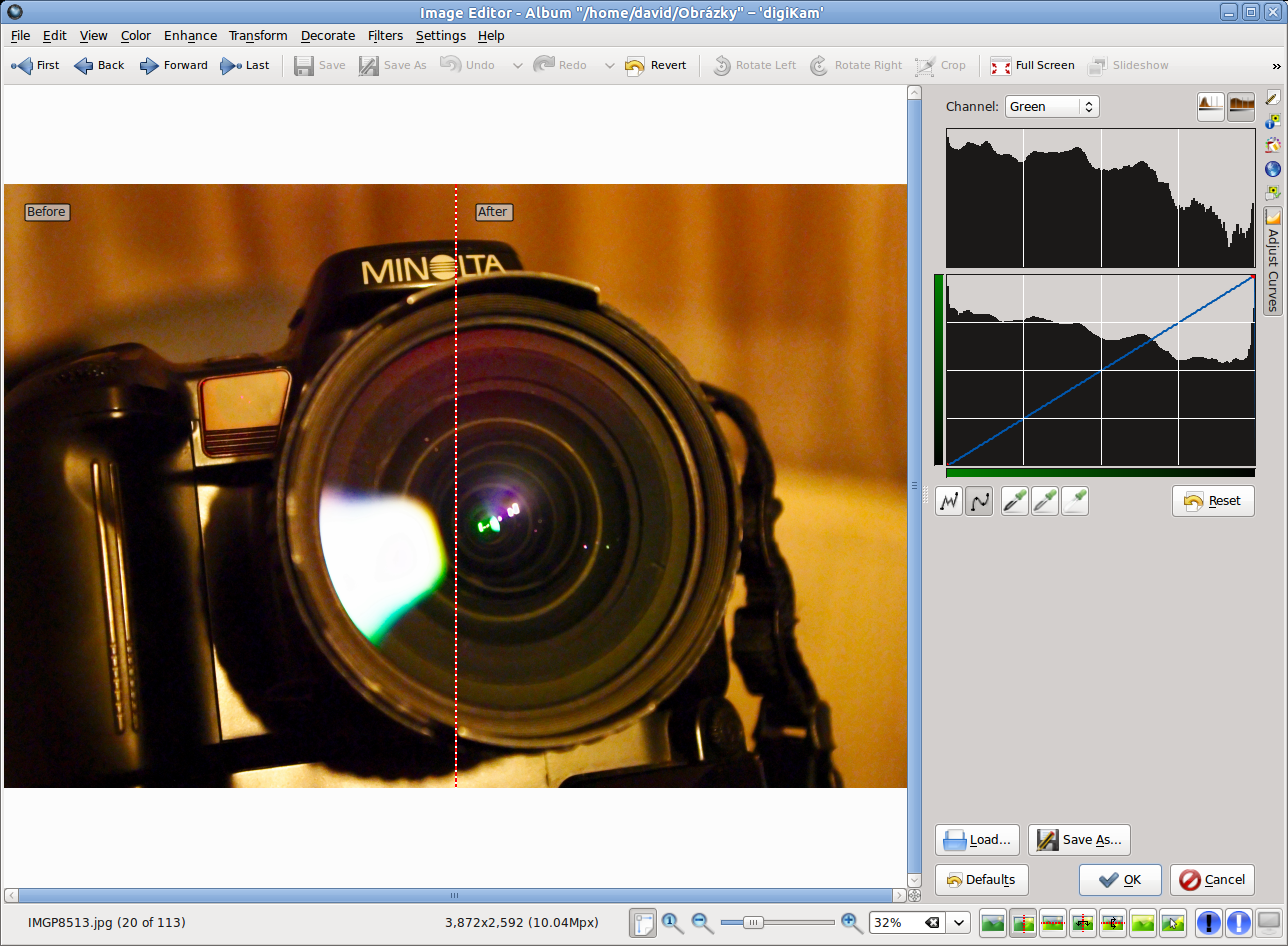The height and width of the screenshot is (946, 1288).
Task: Open the Edit menu
Action: coord(54,35)
